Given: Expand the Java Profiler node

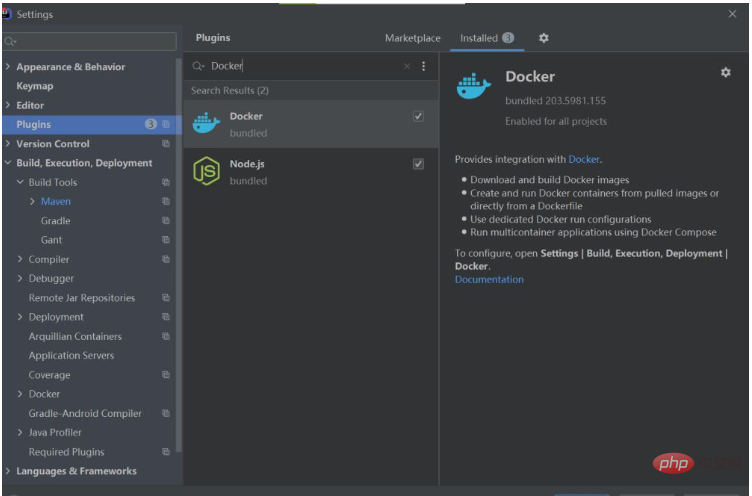Looking at the screenshot, I should click(20, 432).
